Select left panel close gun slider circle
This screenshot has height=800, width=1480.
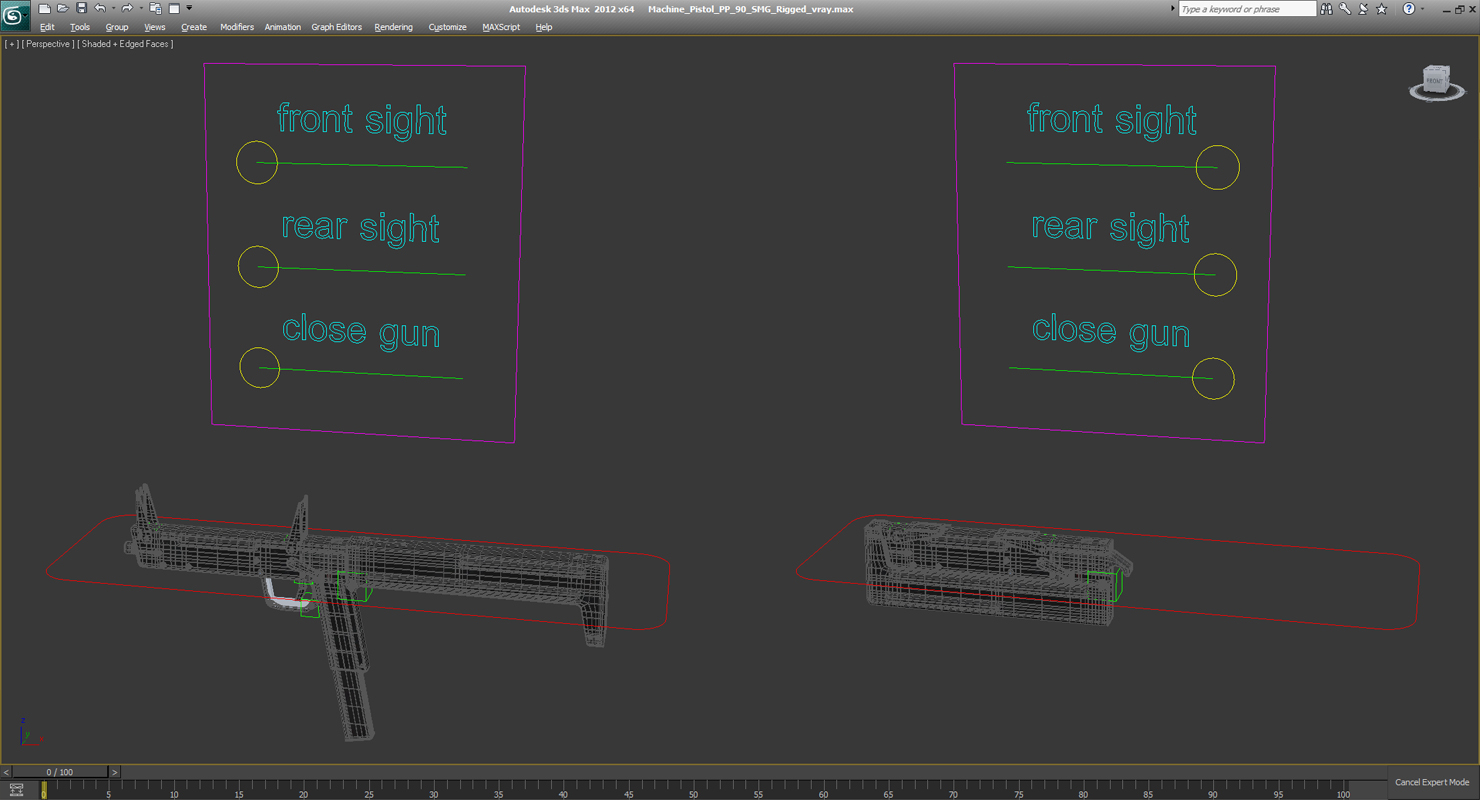click(259, 368)
